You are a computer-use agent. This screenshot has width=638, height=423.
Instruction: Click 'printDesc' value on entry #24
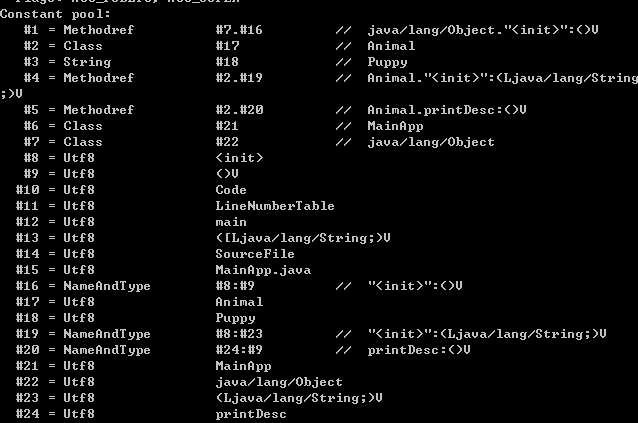click(x=251, y=414)
